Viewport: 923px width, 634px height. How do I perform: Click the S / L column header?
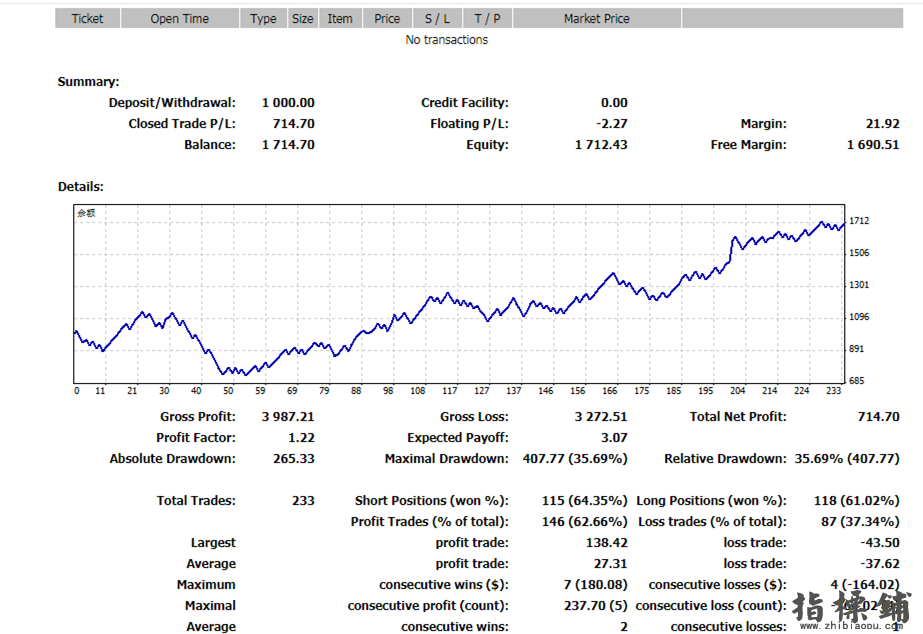click(x=437, y=18)
